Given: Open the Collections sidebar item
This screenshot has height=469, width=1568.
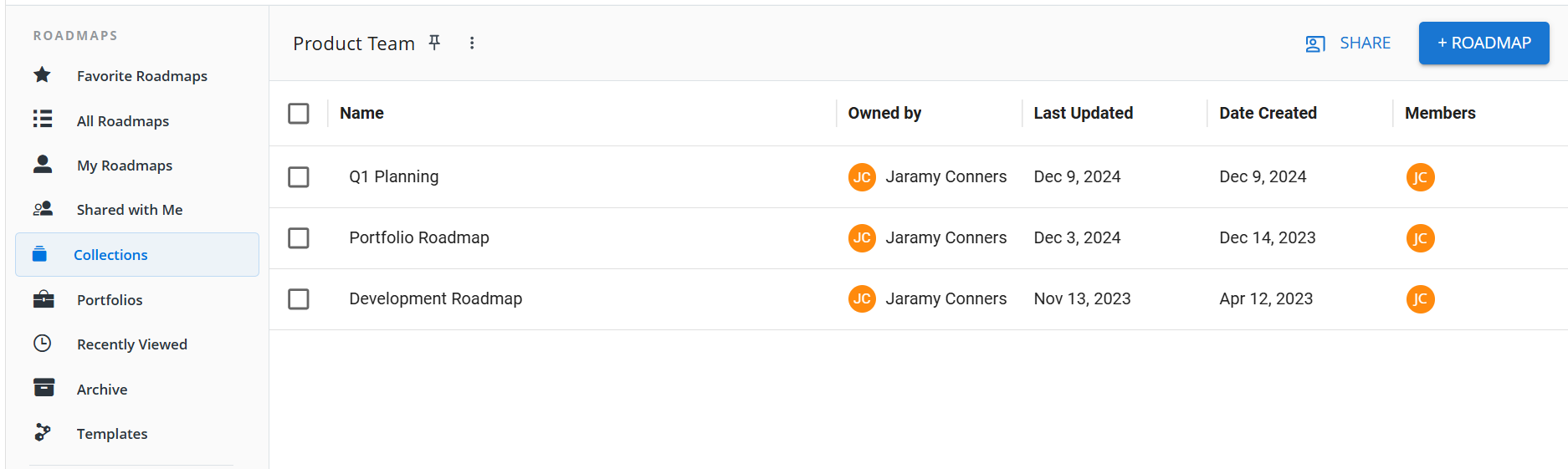Looking at the screenshot, I should pos(110,255).
